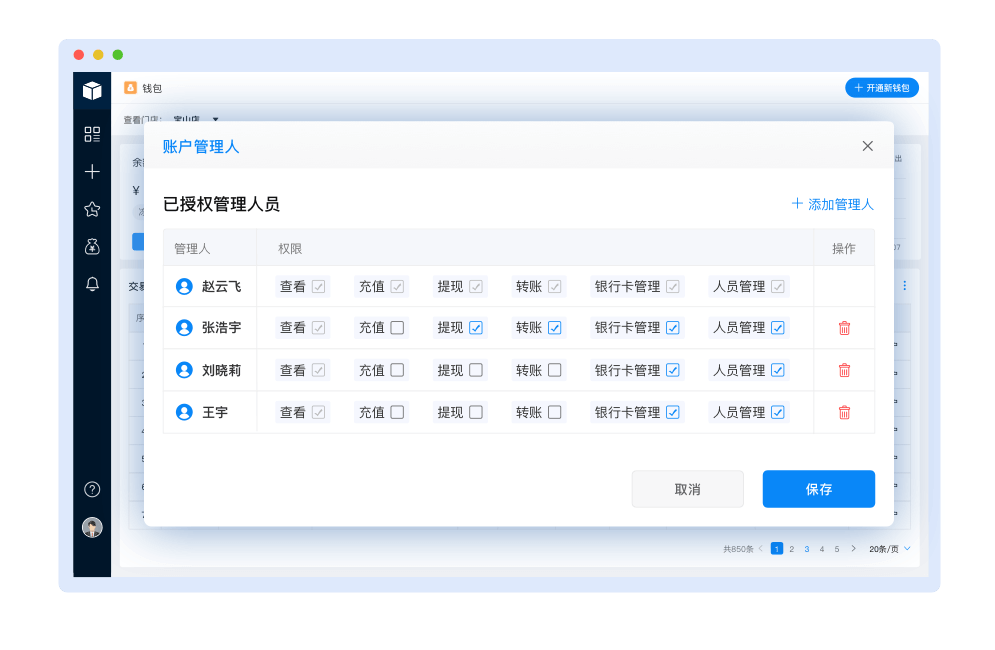Click the cube logo in the sidebar

click(92, 91)
